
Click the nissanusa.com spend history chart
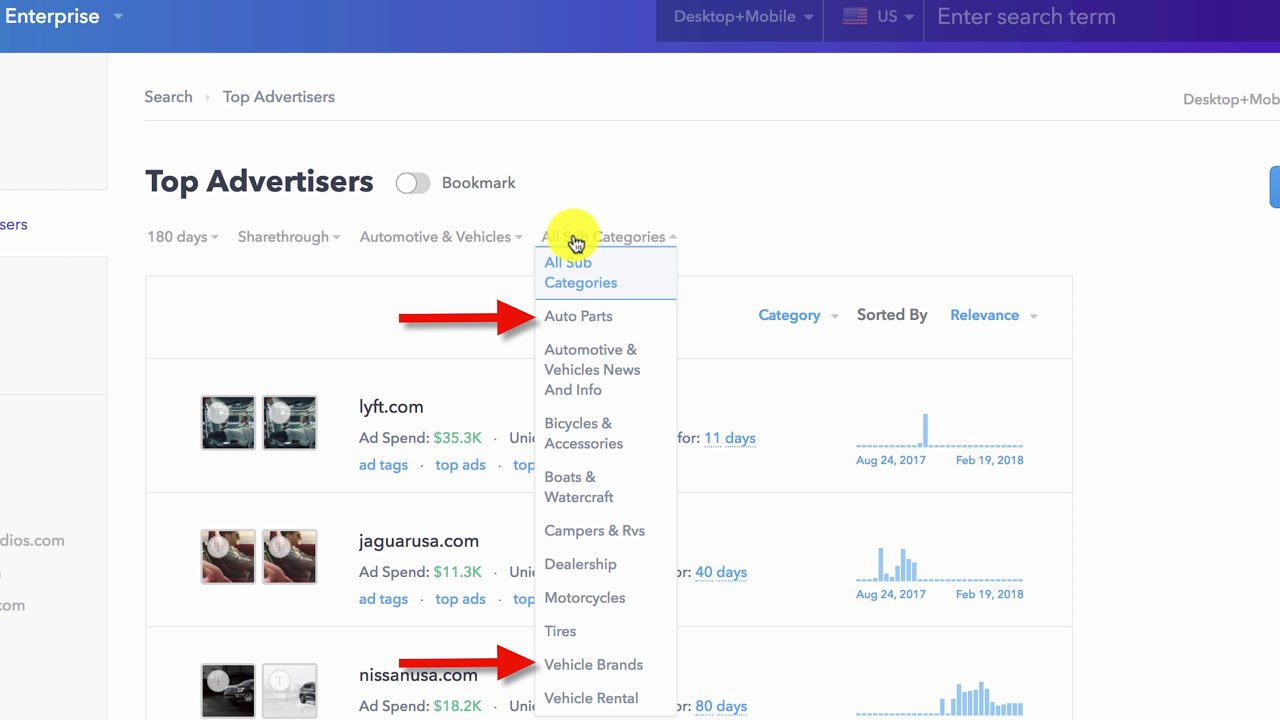(940, 698)
